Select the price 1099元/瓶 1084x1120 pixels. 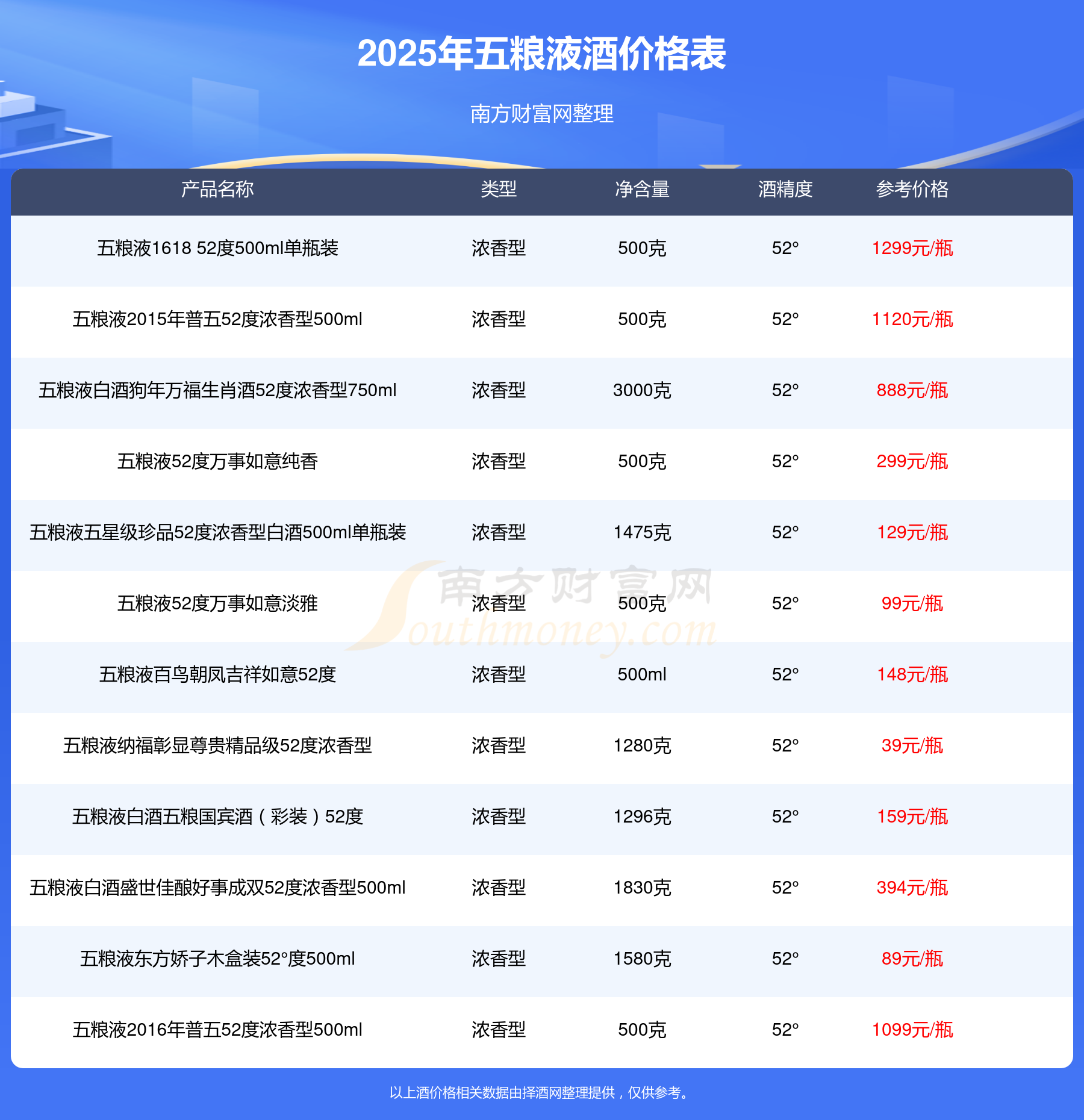pos(912,1030)
